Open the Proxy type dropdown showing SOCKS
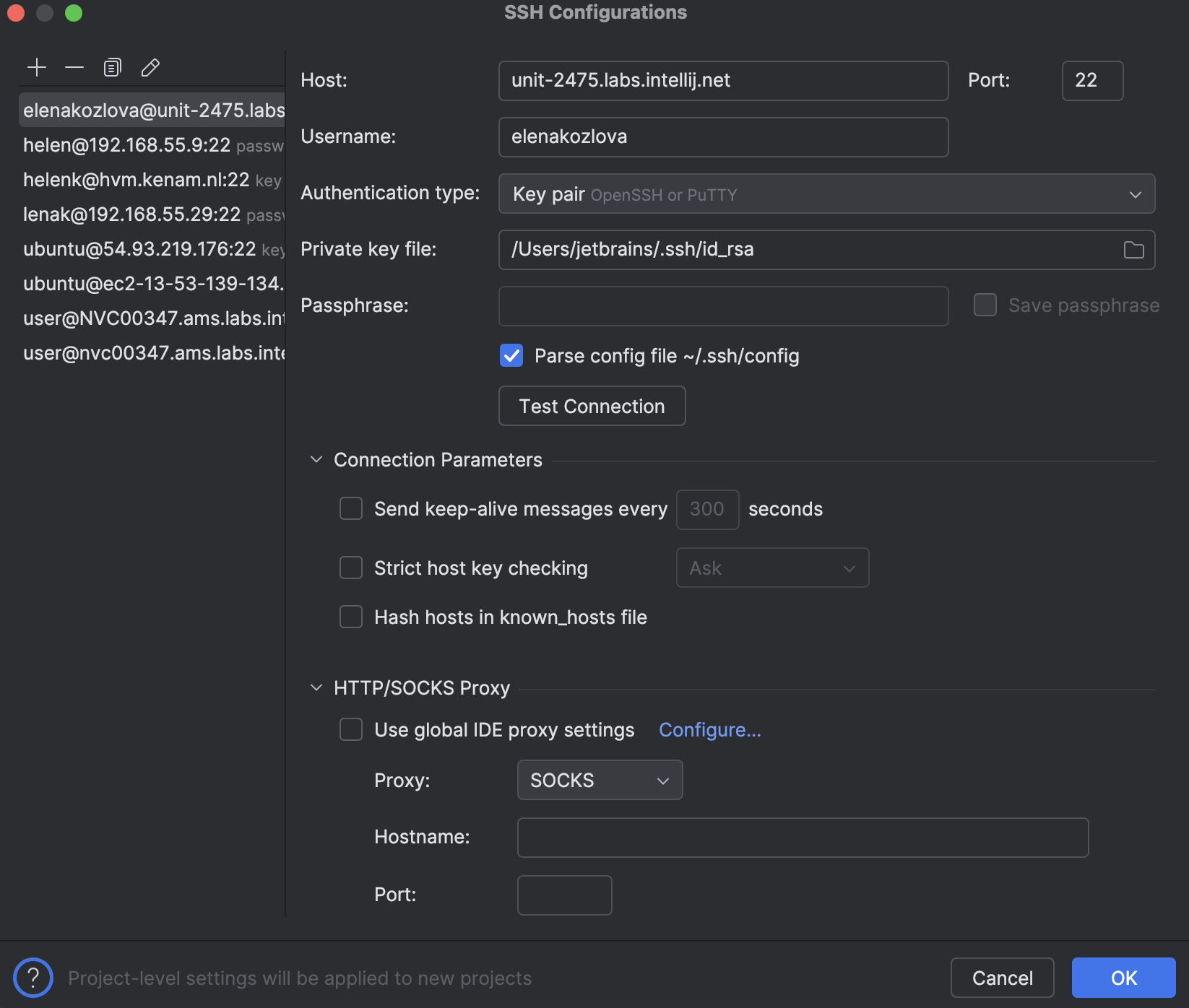 [x=599, y=780]
